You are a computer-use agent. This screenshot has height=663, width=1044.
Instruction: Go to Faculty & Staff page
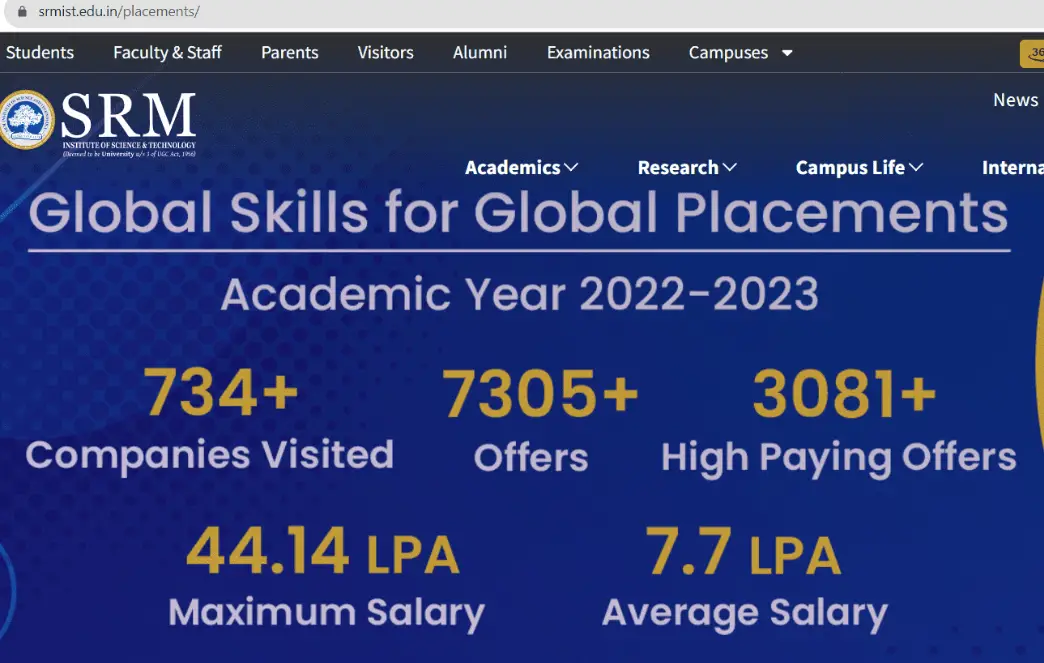tap(167, 53)
